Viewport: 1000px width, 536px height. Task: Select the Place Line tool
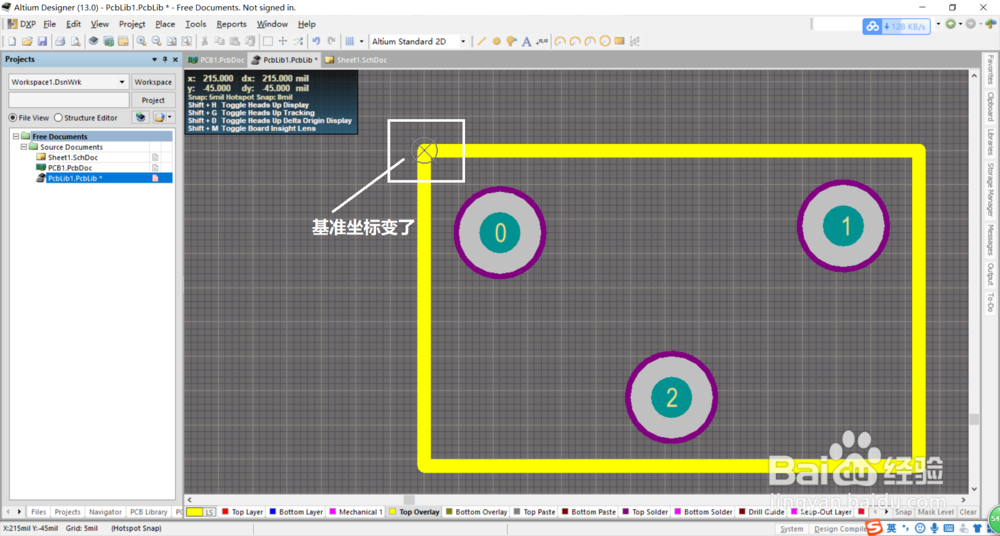tap(482, 41)
